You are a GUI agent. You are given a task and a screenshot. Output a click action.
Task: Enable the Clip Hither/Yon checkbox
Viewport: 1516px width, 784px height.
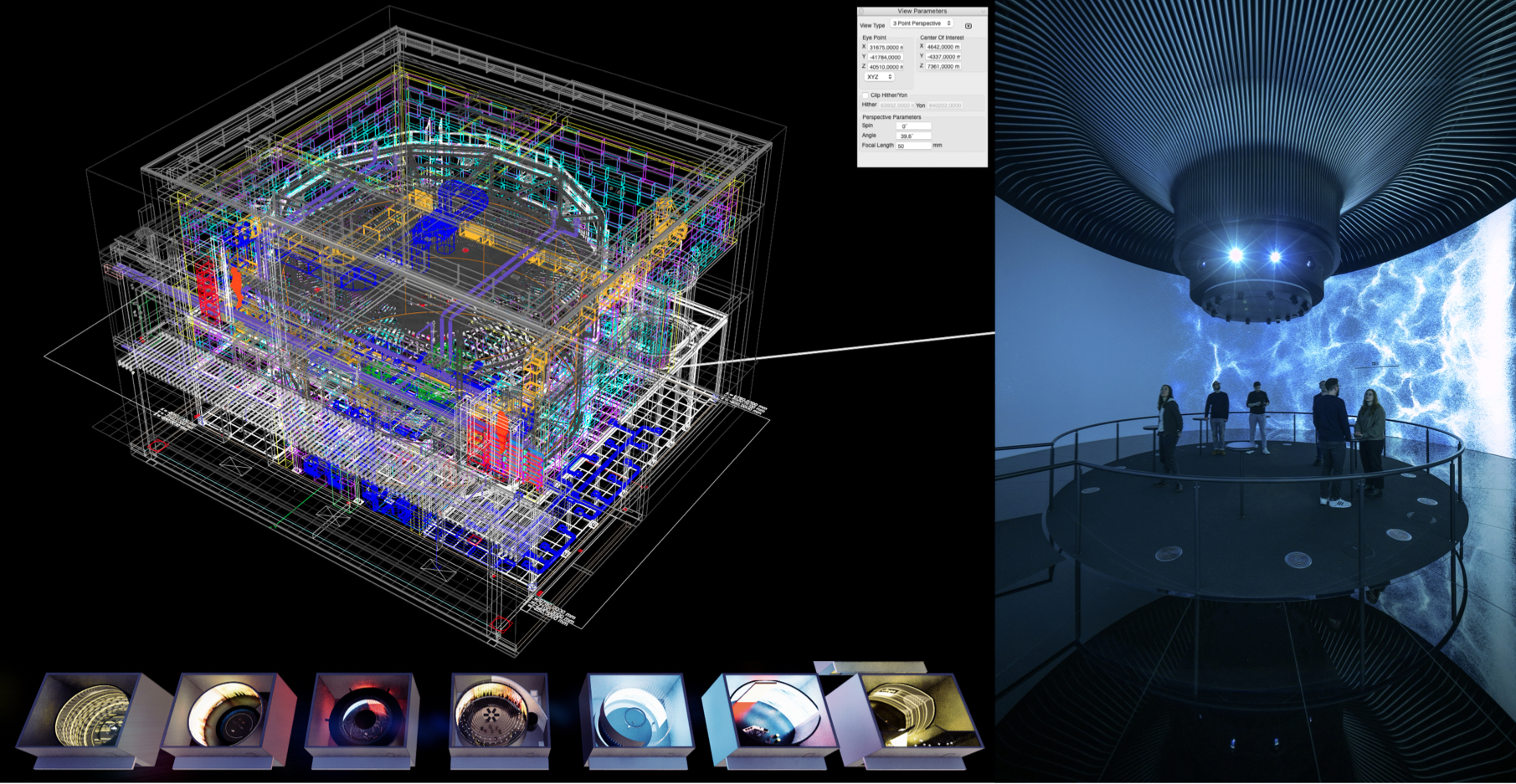coord(866,95)
